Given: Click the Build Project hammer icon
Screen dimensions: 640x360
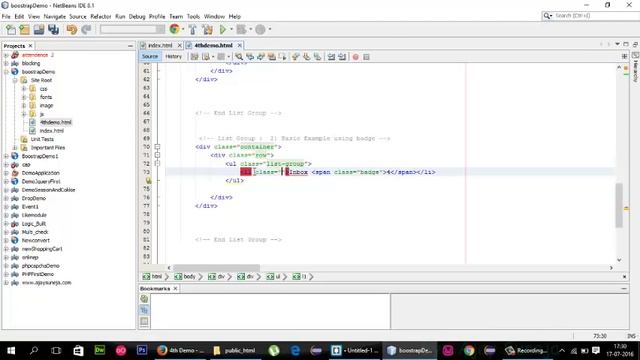Looking at the screenshot, I should click(193, 29).
